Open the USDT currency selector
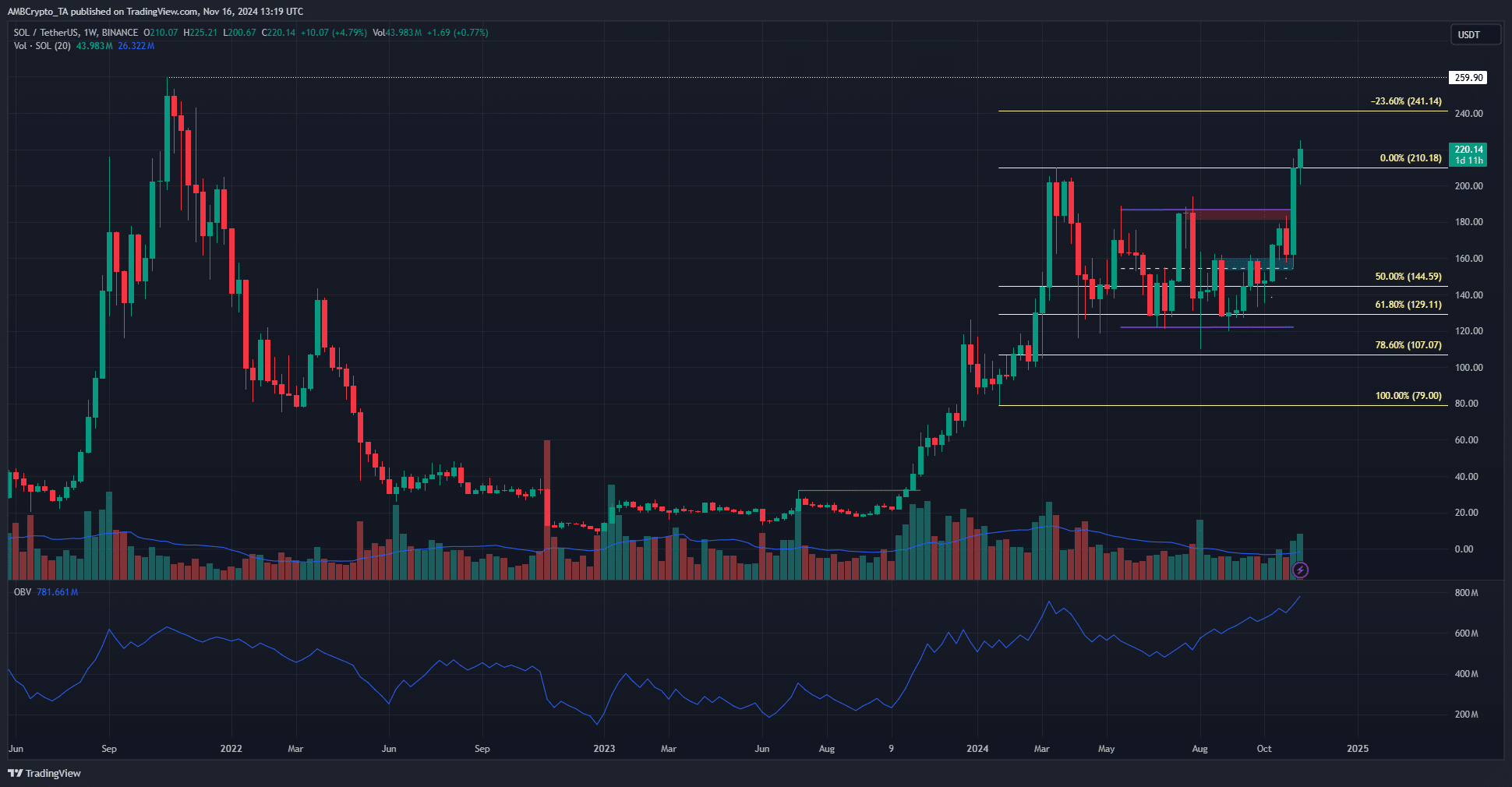Image resolution: width=1512 pixels, height=787 pixels. pyautogui.click(x=1475, y=34)
